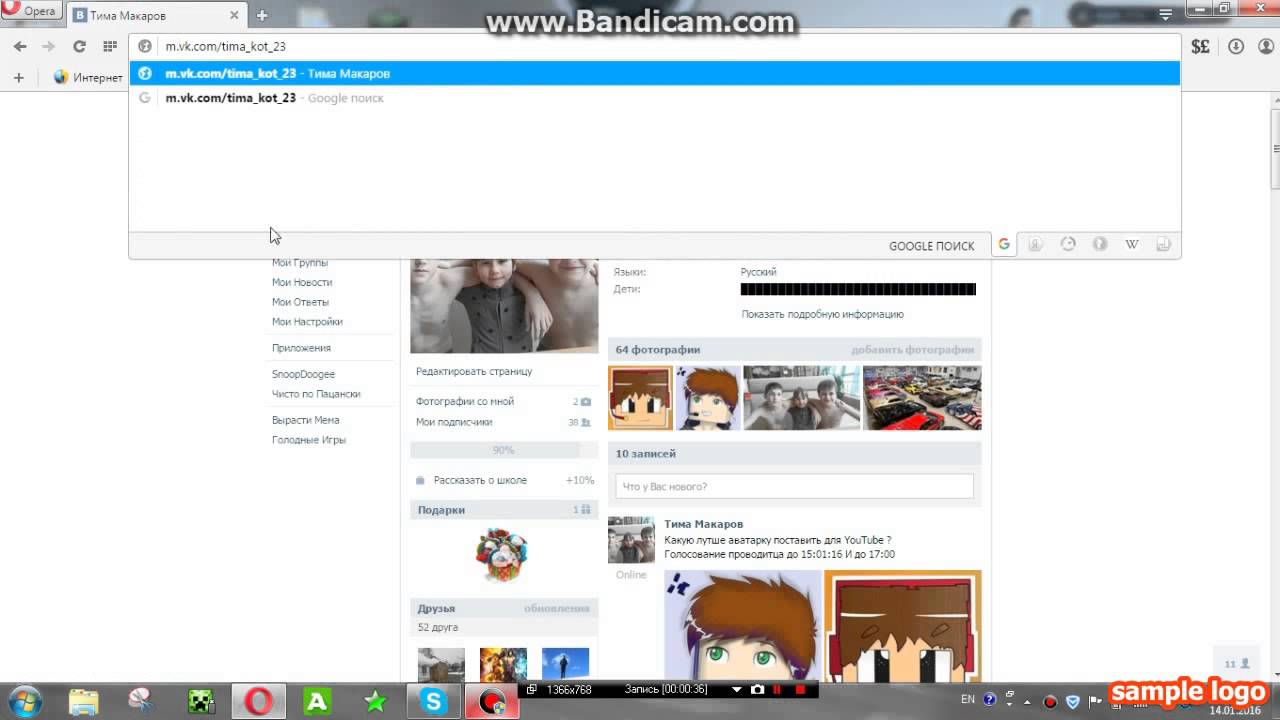Open the currency converter $£ extension
The height and width of the screenshot is (720, 1280).
click(1201, 46)
